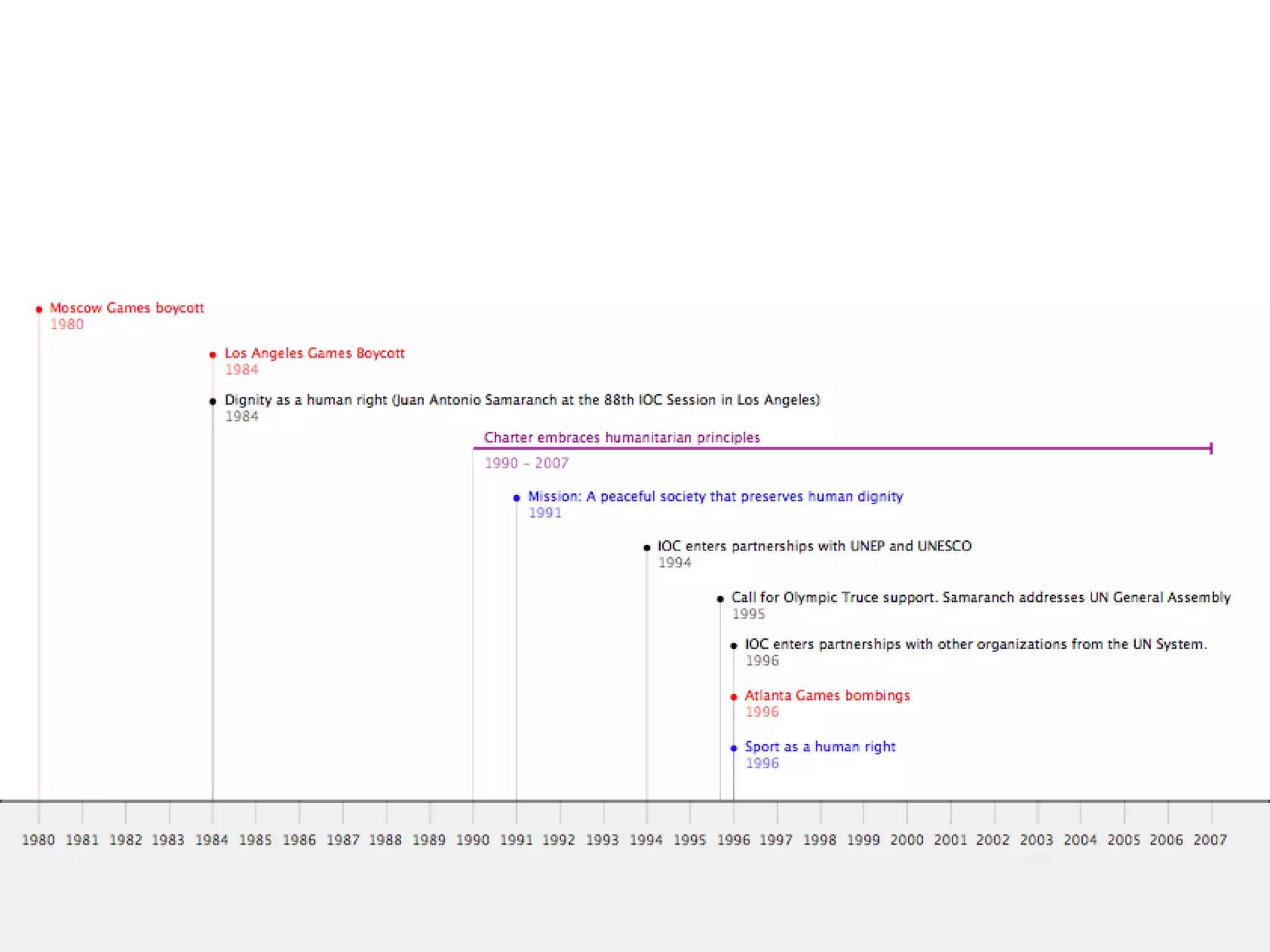
Task: Click the red dot for Atlanta Games bombings
Action: click(x=734, y=697)
